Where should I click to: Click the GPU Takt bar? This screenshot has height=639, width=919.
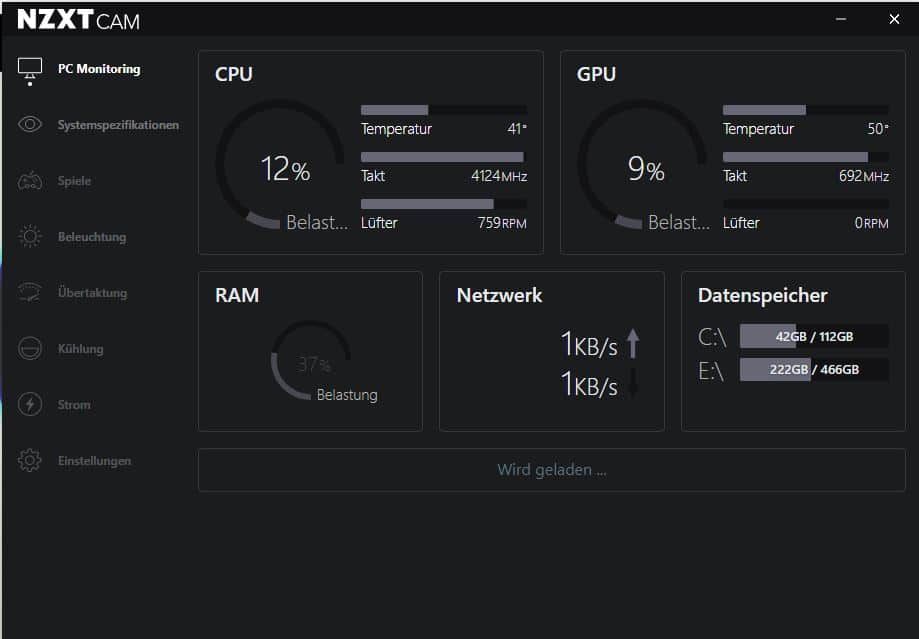pos(805,157)
